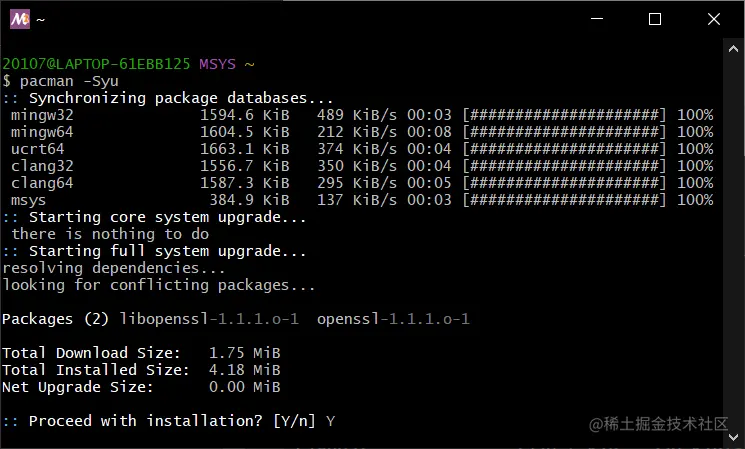Click the MSYS2 app icon in title bar

[x=19, y=19]
